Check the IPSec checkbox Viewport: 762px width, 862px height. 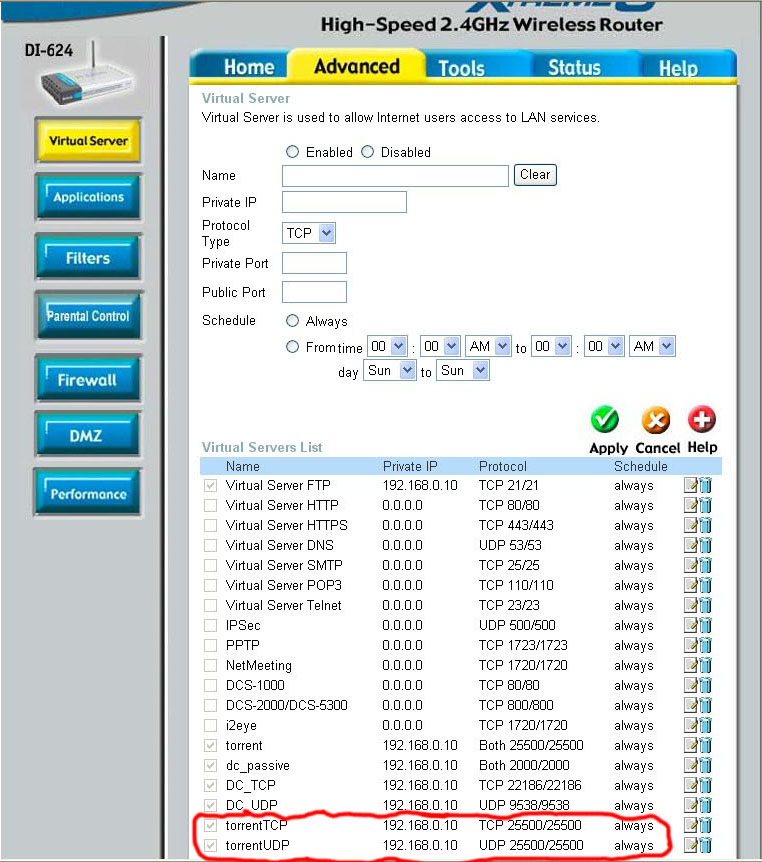tap(210, 626)
